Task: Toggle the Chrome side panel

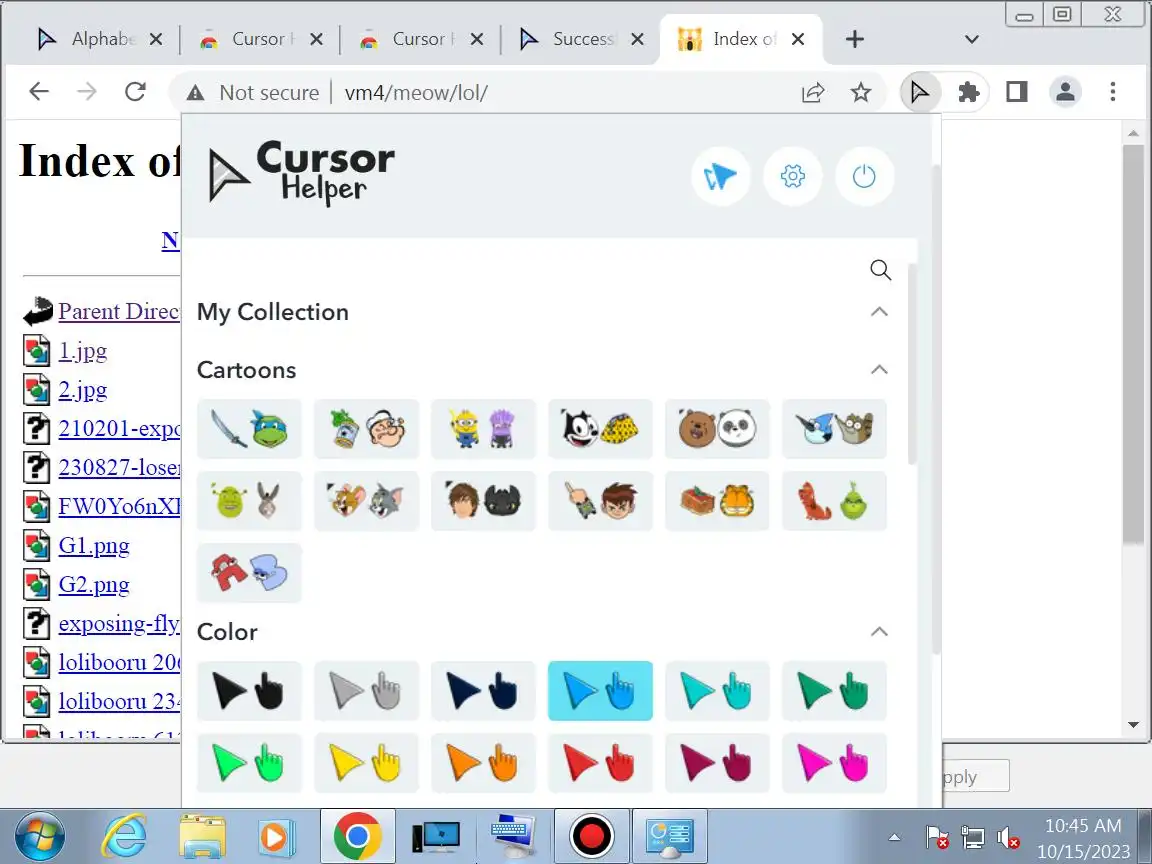Action: (1017, 93)
